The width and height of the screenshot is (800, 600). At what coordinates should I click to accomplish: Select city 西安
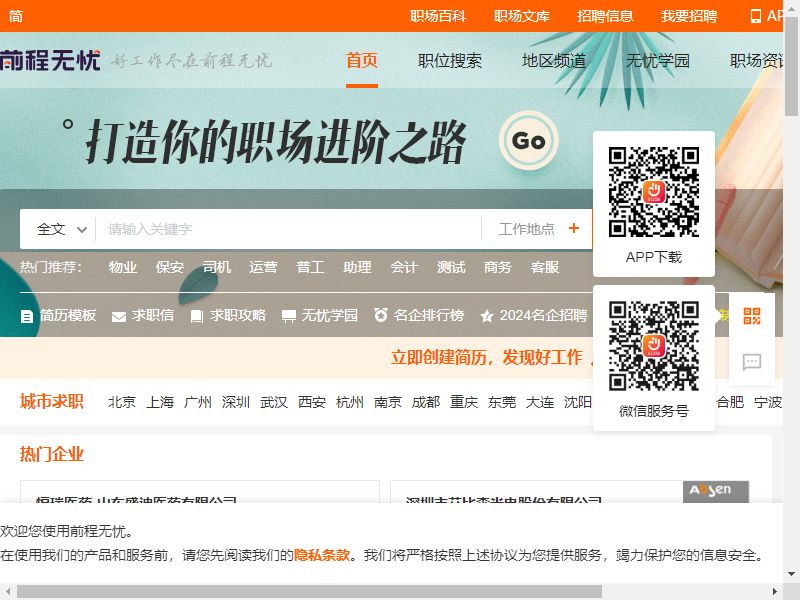(x=312, y=402)
